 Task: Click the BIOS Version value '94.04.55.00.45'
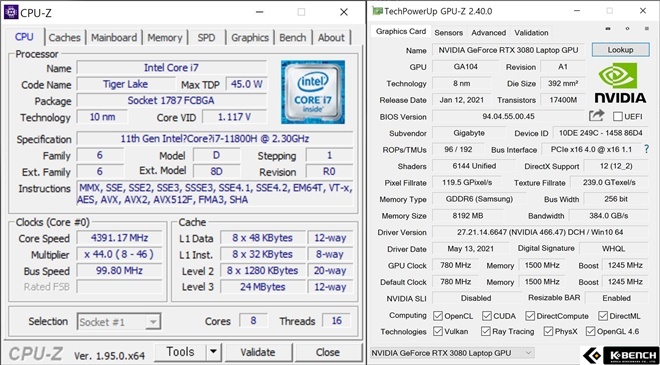click(508, 116)
